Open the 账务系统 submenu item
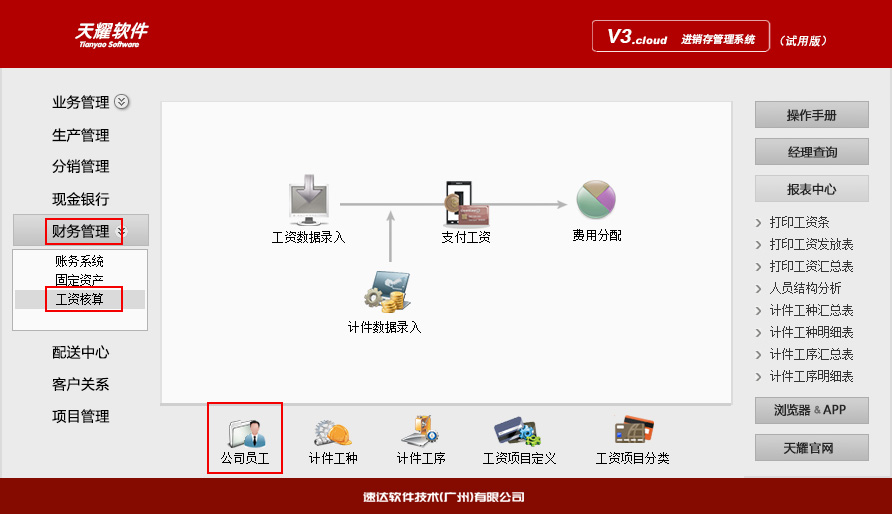The image size is (892, 514). 80,261
